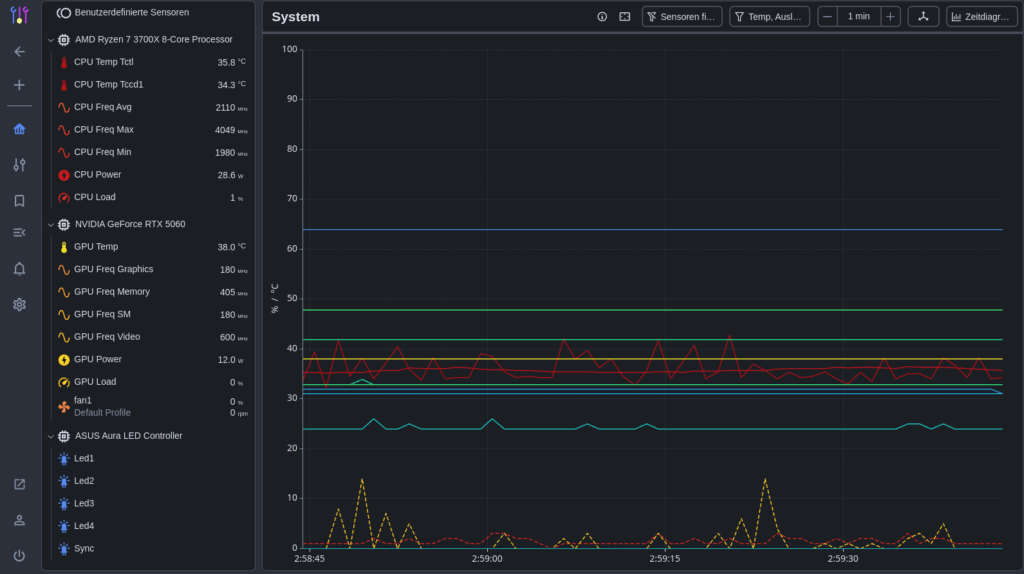The height and width of the screenshot is (574, 1024).
Task: Open the home dashboard icon
Action: point(19,129)
